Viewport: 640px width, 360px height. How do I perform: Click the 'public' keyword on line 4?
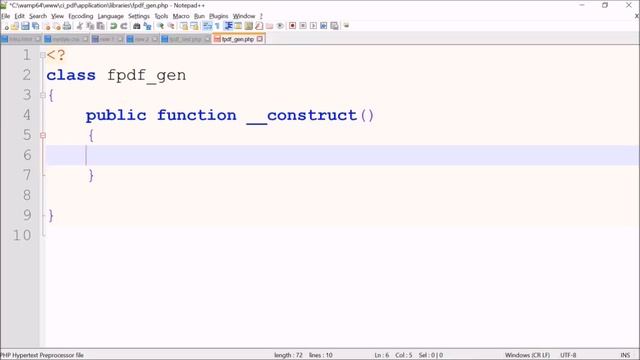116,116
